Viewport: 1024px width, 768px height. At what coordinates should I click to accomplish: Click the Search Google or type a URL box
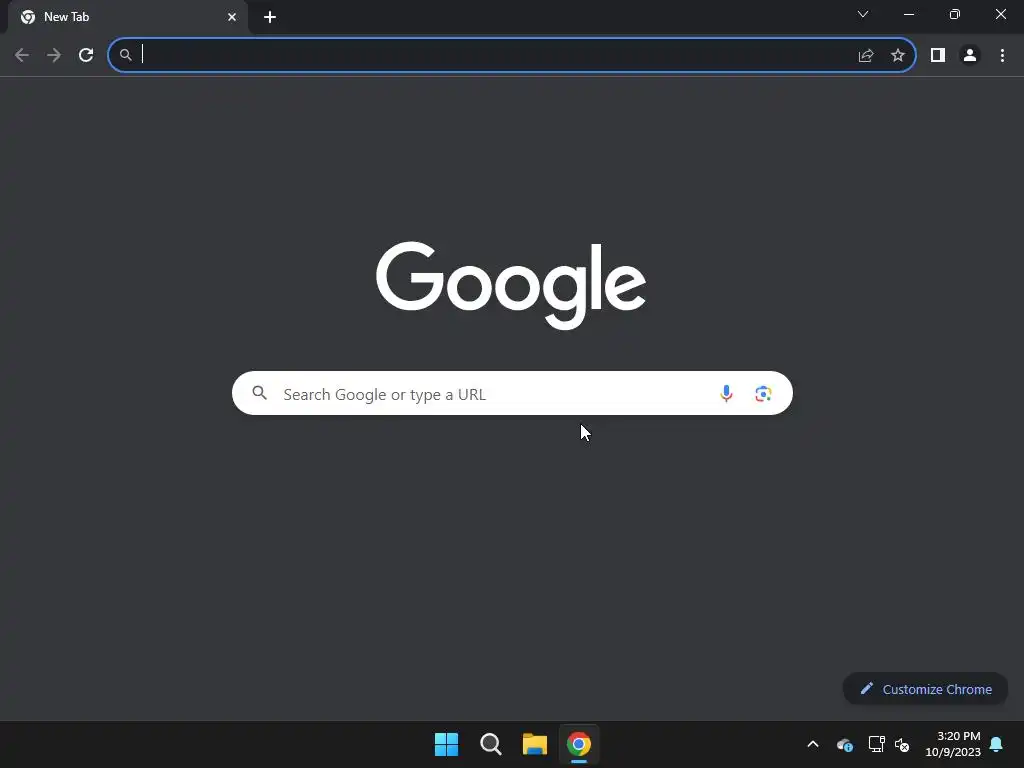coord(512,393)
